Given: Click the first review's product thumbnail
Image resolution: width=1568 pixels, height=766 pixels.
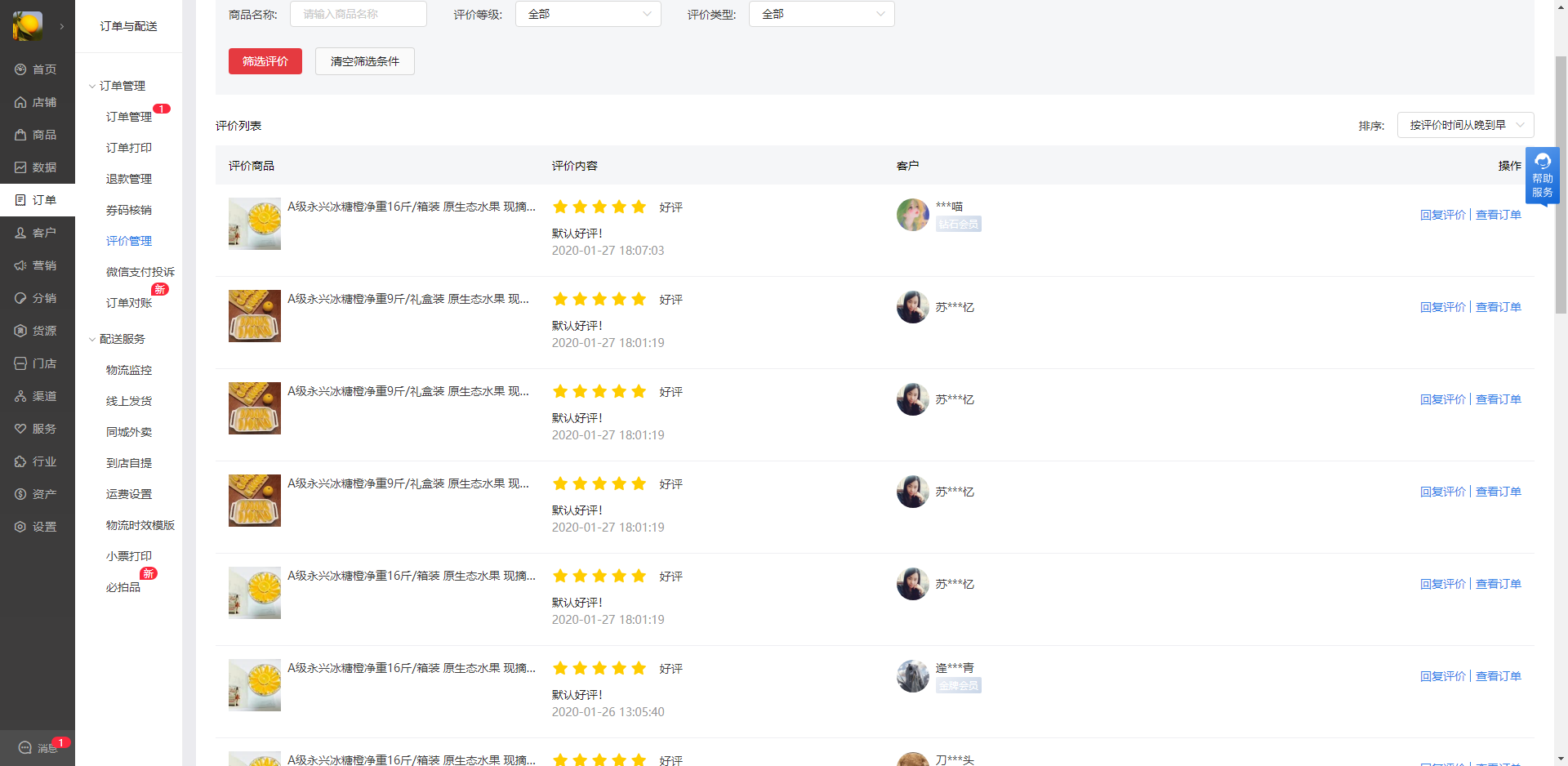Looking at the screenshot, I should tap(255, 223).
